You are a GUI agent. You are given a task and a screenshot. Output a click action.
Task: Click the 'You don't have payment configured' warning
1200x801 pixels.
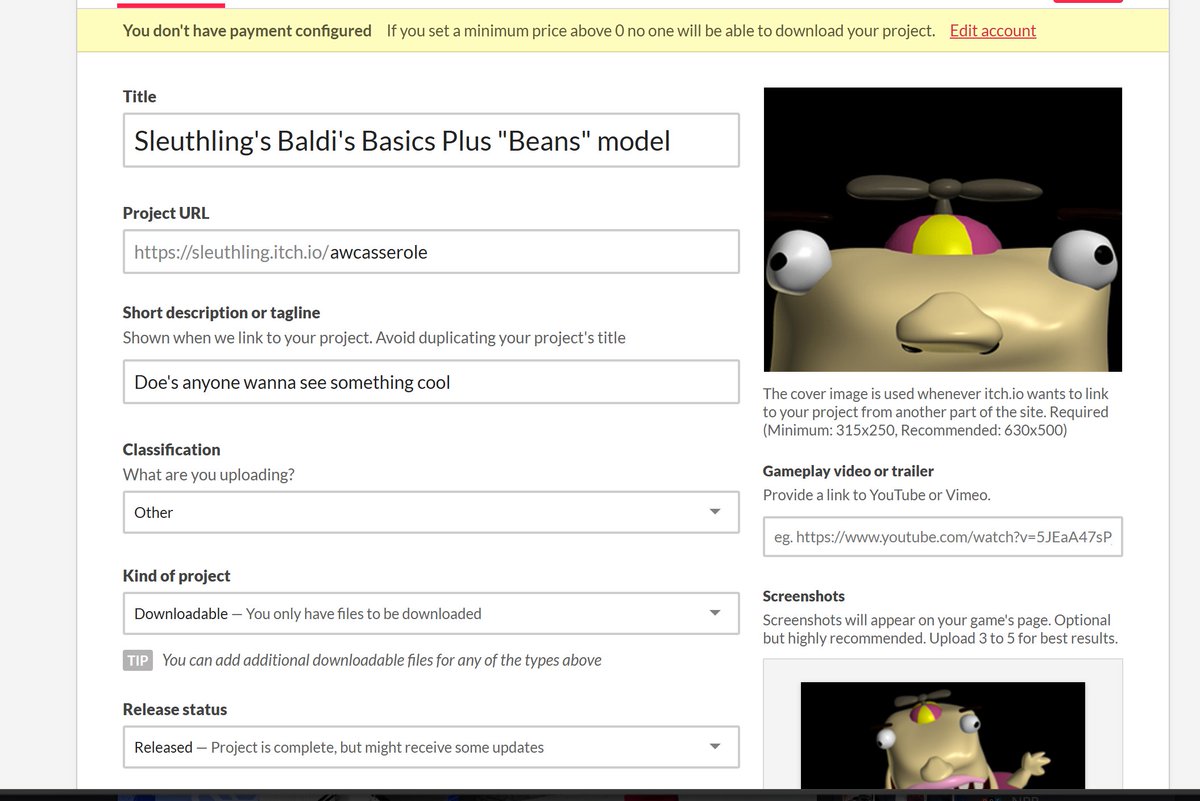[x=247, y=30]
